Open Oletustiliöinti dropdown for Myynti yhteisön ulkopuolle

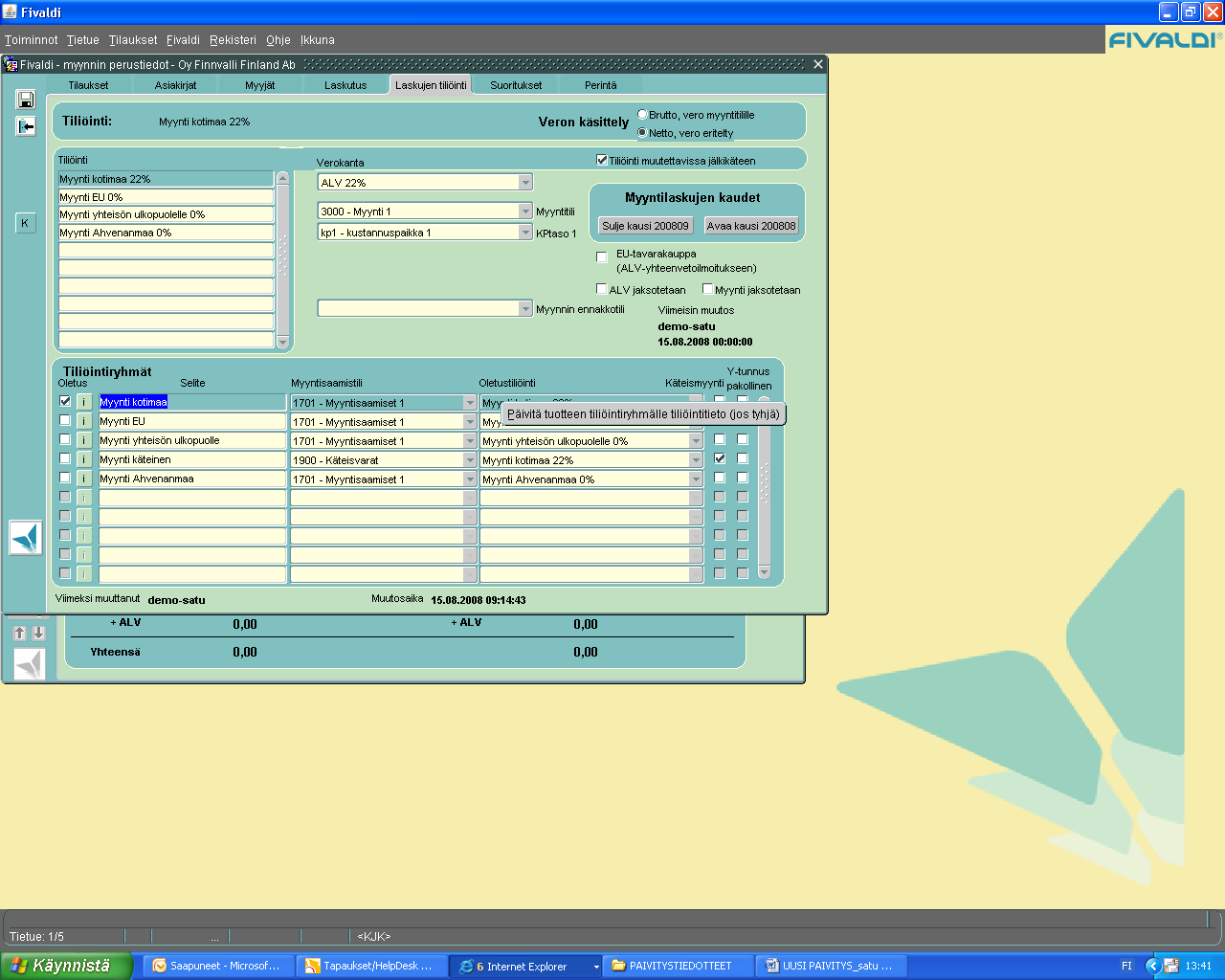click(696, 441)
